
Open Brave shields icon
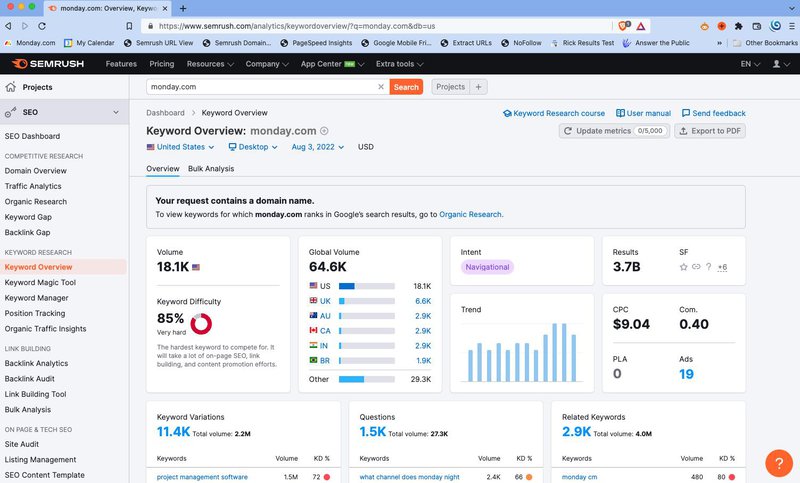click(x=624, y=26)
